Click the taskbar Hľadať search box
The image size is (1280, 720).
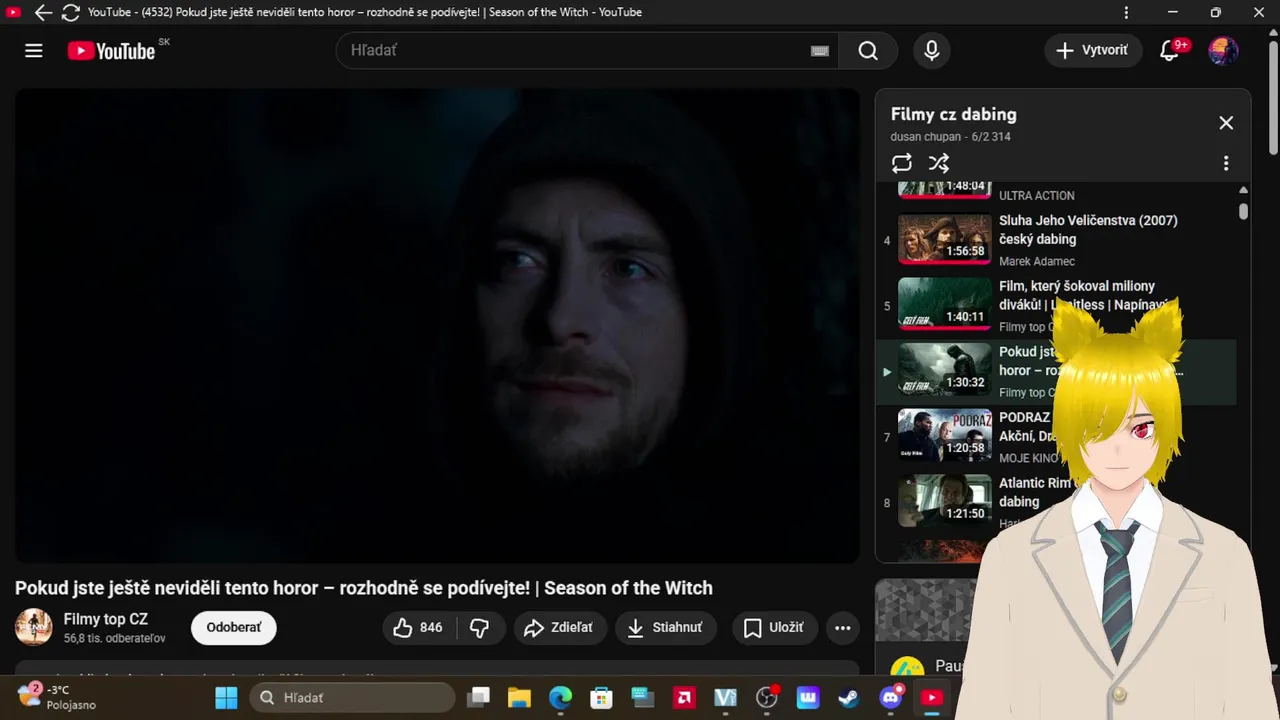[x=352, y=698]
